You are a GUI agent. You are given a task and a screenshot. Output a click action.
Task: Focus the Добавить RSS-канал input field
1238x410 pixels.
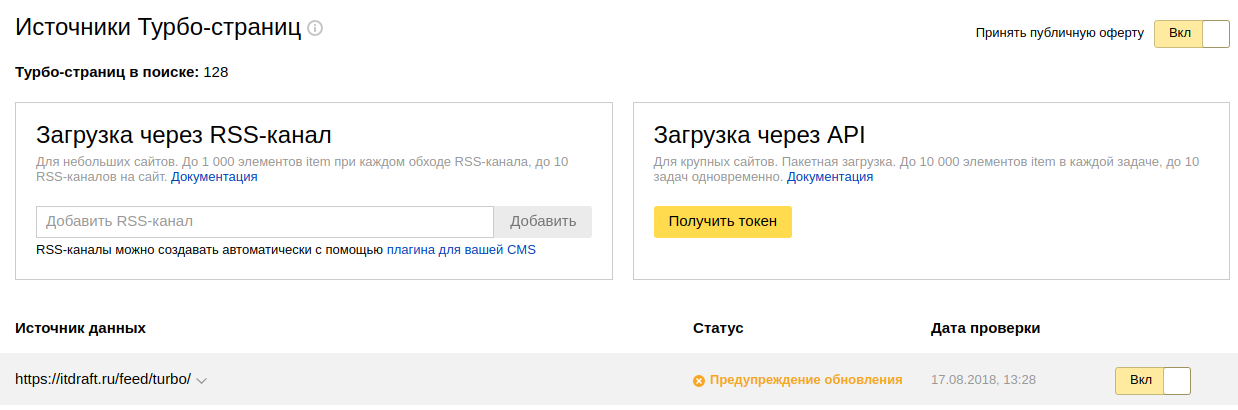click(x=265, y=222)
